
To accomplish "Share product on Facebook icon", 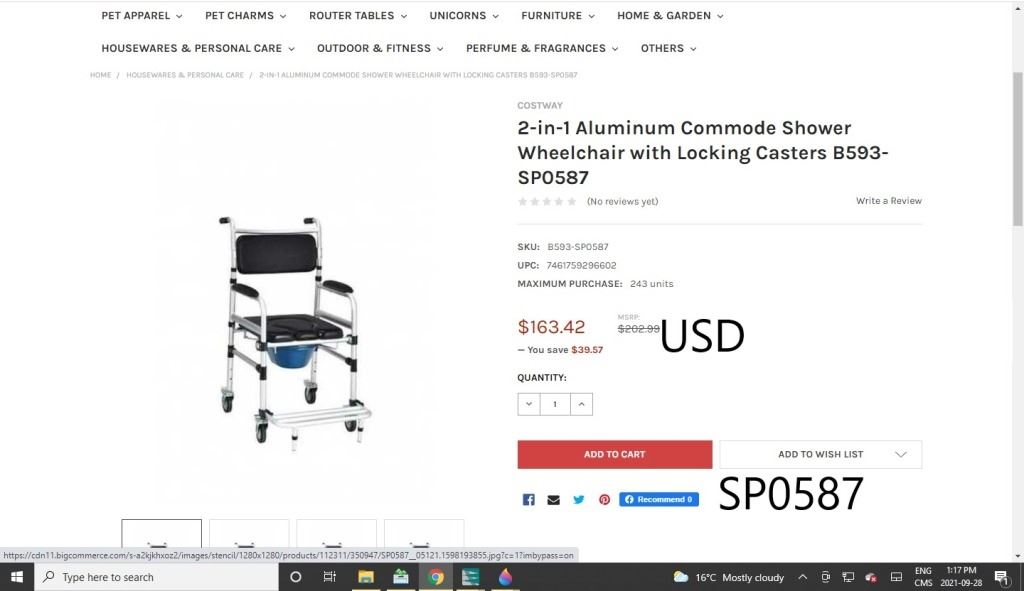I will click(x=528, y=500).
